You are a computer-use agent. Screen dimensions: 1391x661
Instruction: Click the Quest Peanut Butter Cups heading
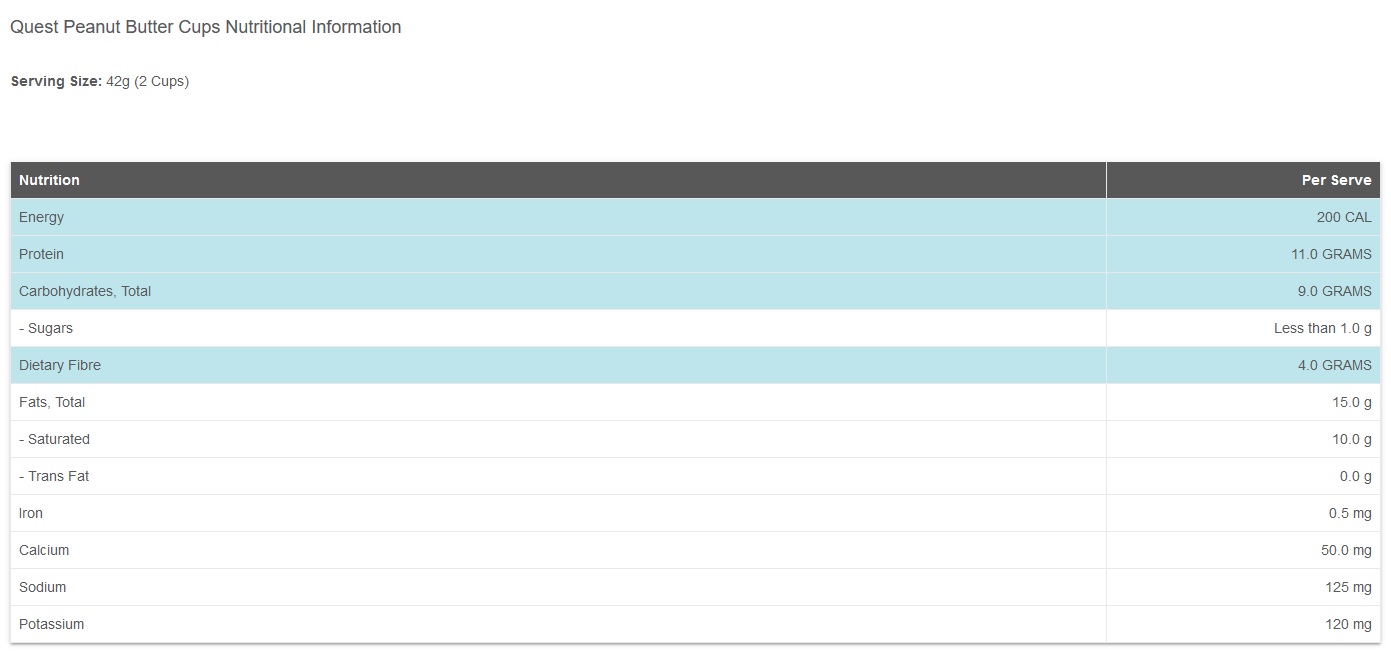coord(205,27)
